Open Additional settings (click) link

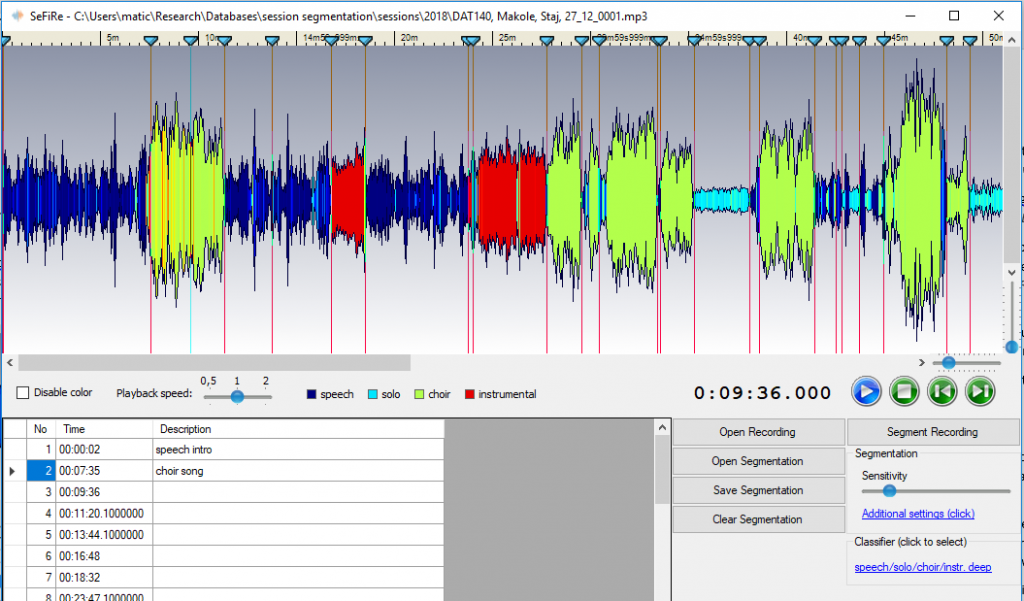pyautogui.click(x=918, y=513)
